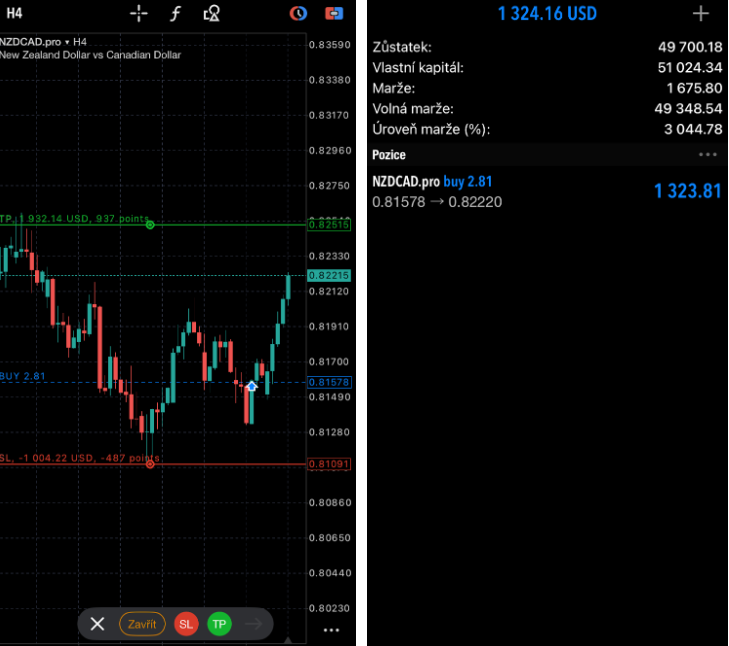Activate the crosshair cursor tool

tap(139, 14)
